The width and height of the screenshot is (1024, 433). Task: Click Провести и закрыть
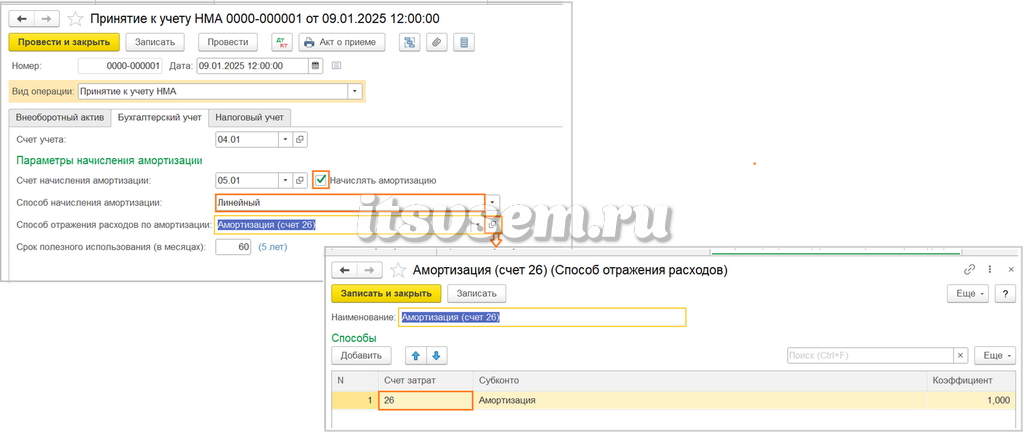pos(64,42)
